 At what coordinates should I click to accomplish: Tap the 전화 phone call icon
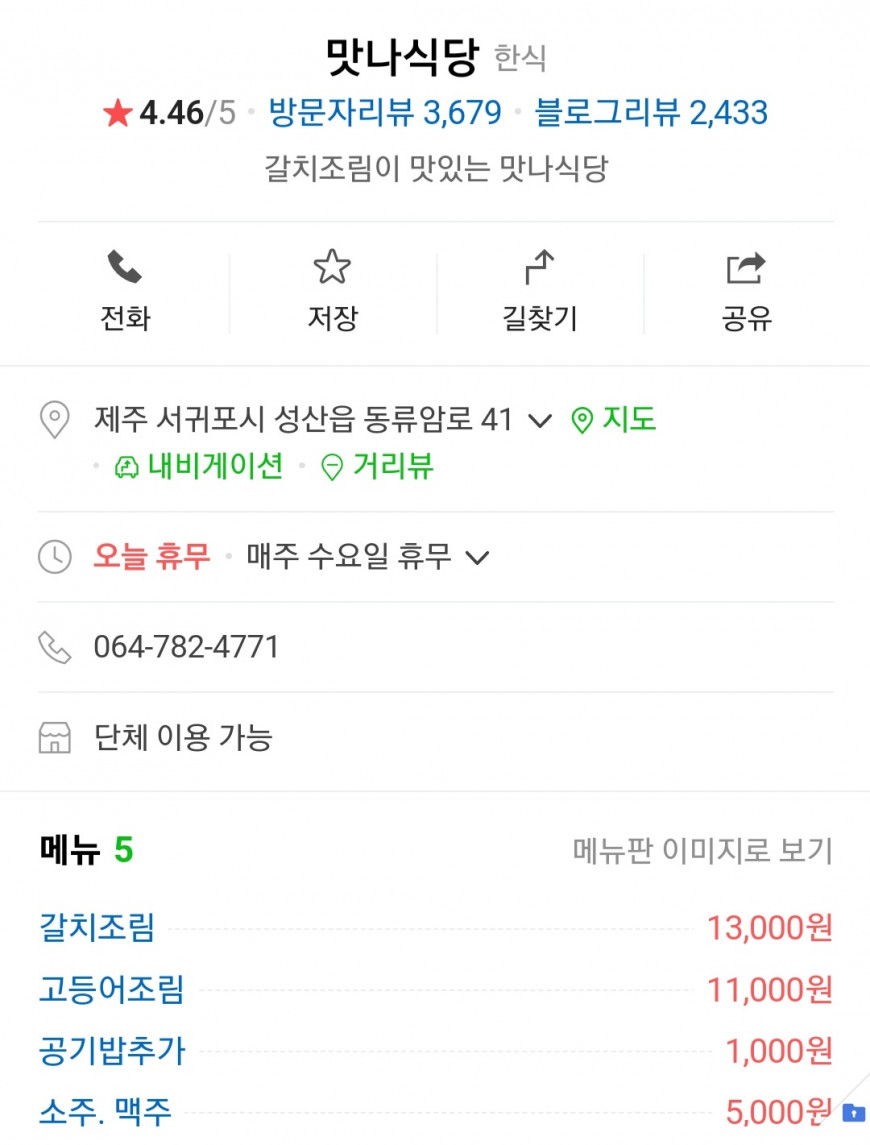coord(124,267)
